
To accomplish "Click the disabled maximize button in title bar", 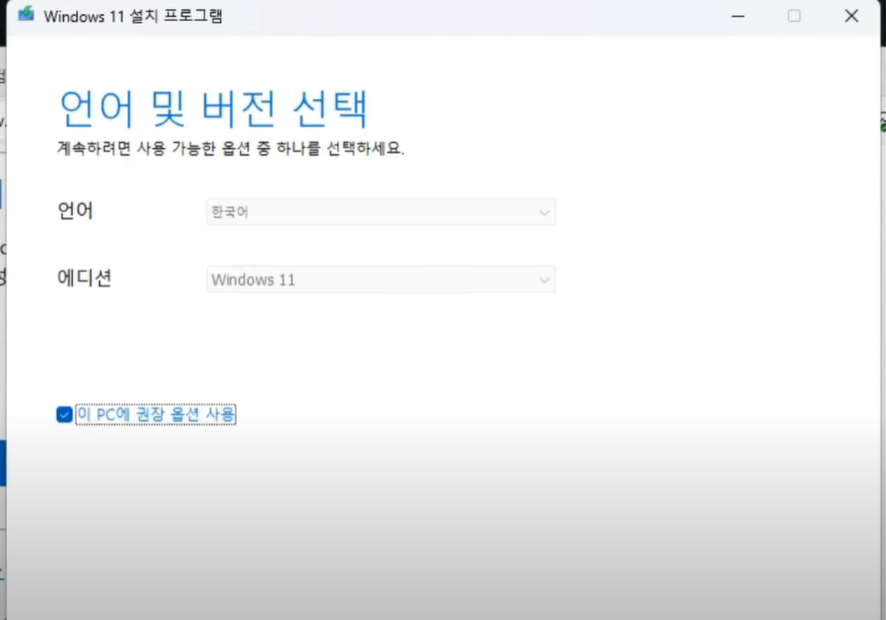I will [794, 16].
